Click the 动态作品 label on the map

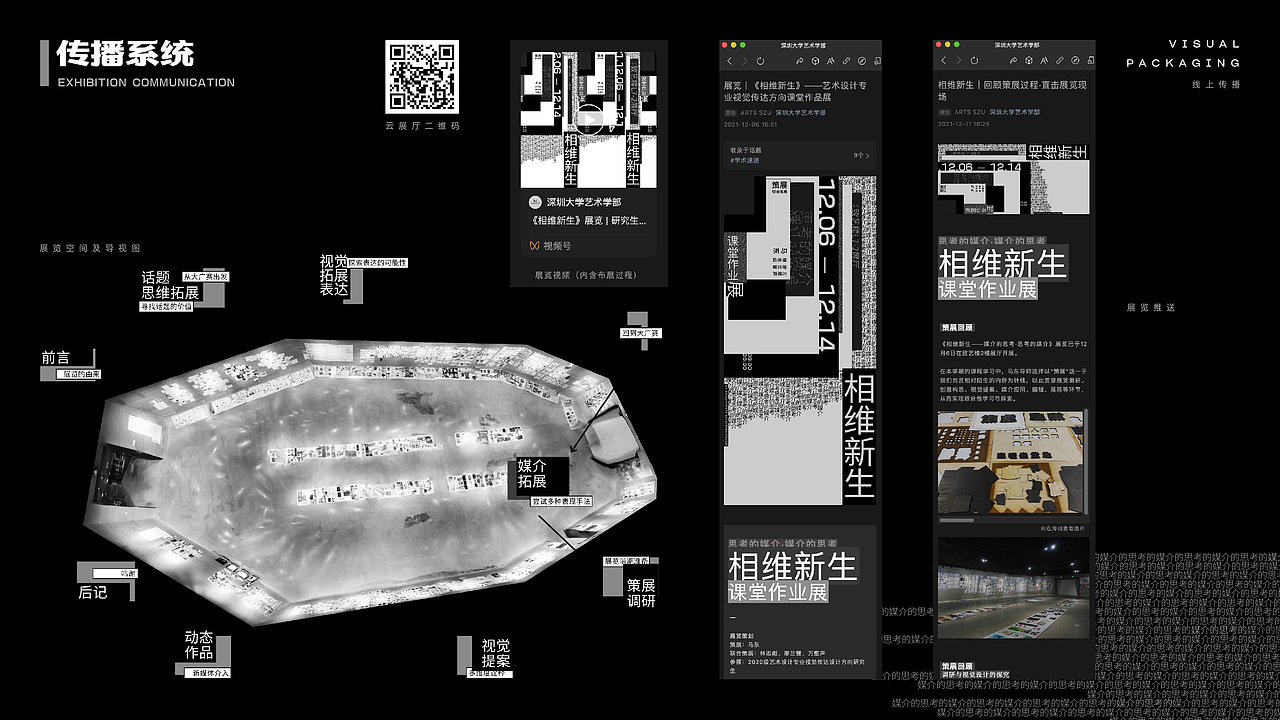tap(199, 645)
